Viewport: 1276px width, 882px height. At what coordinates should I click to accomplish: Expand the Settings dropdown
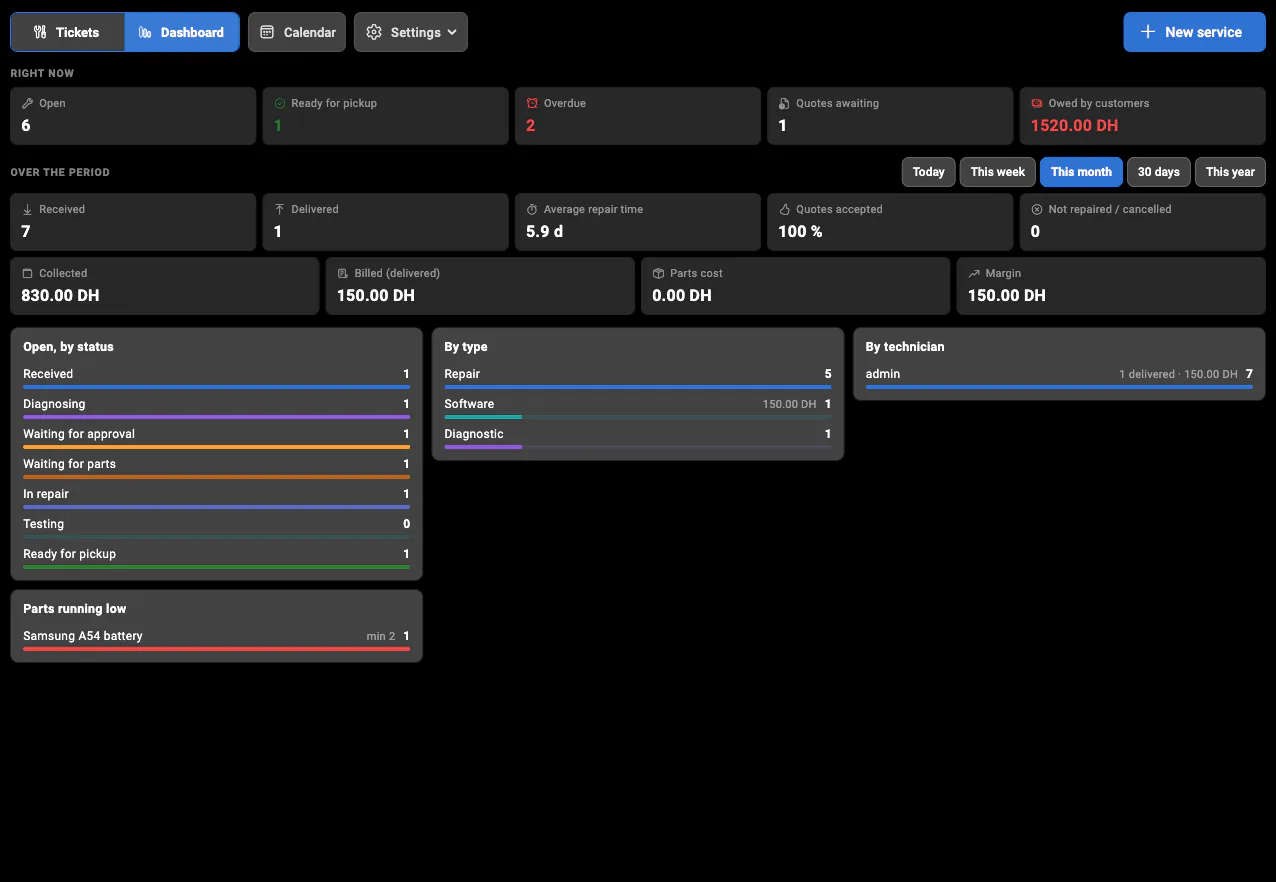[x=410, y=32]
